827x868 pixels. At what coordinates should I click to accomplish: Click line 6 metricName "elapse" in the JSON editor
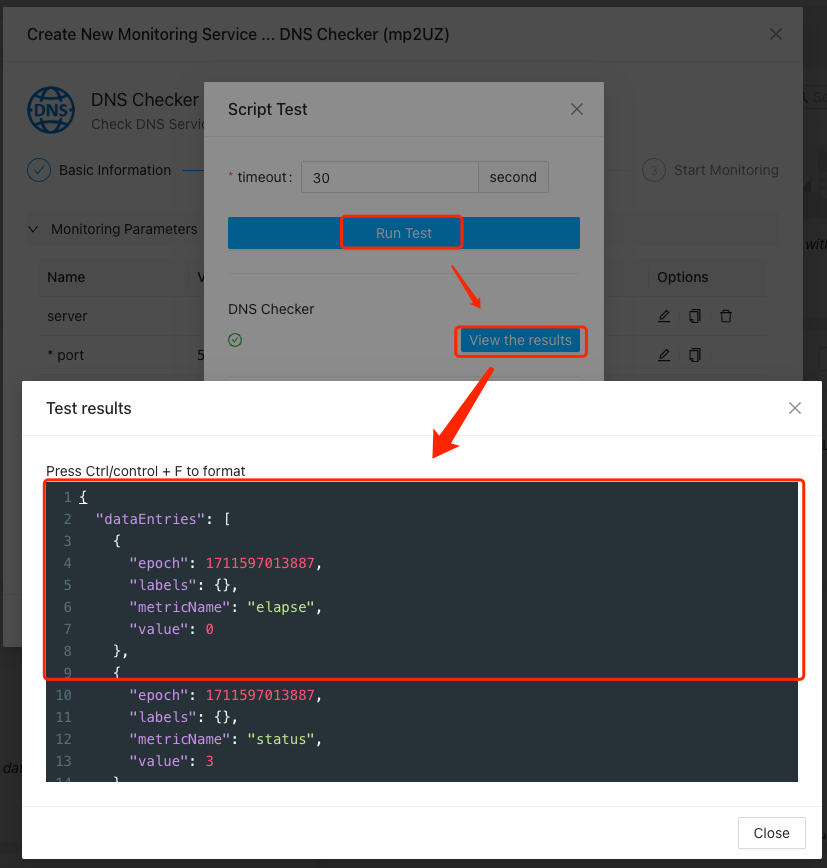(225, 607)
